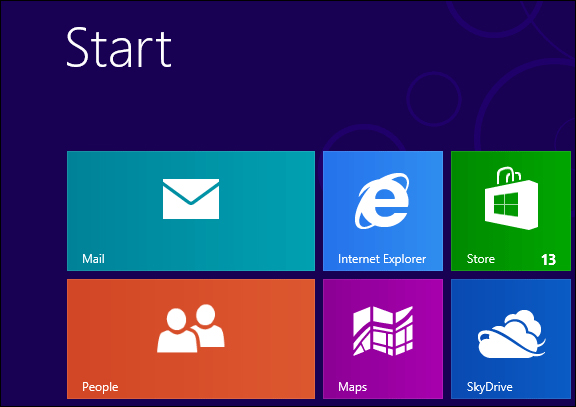Viewport: 576px width, 407px height.
Task: Click the 'Store' label text
Action: click(480, 259)
